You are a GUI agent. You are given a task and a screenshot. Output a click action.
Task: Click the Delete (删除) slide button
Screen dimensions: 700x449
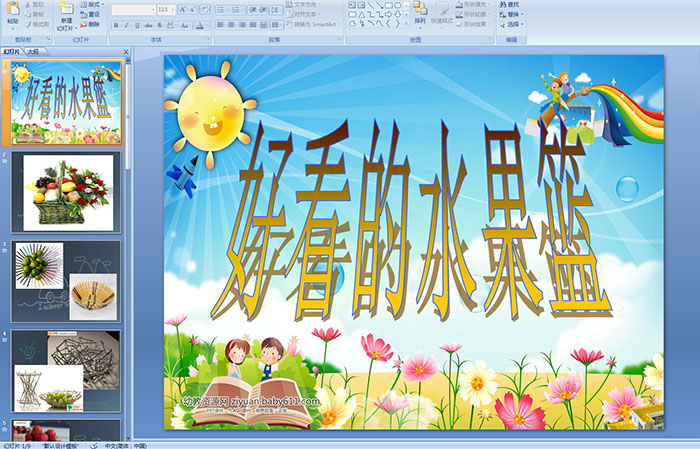coord(90,24)
